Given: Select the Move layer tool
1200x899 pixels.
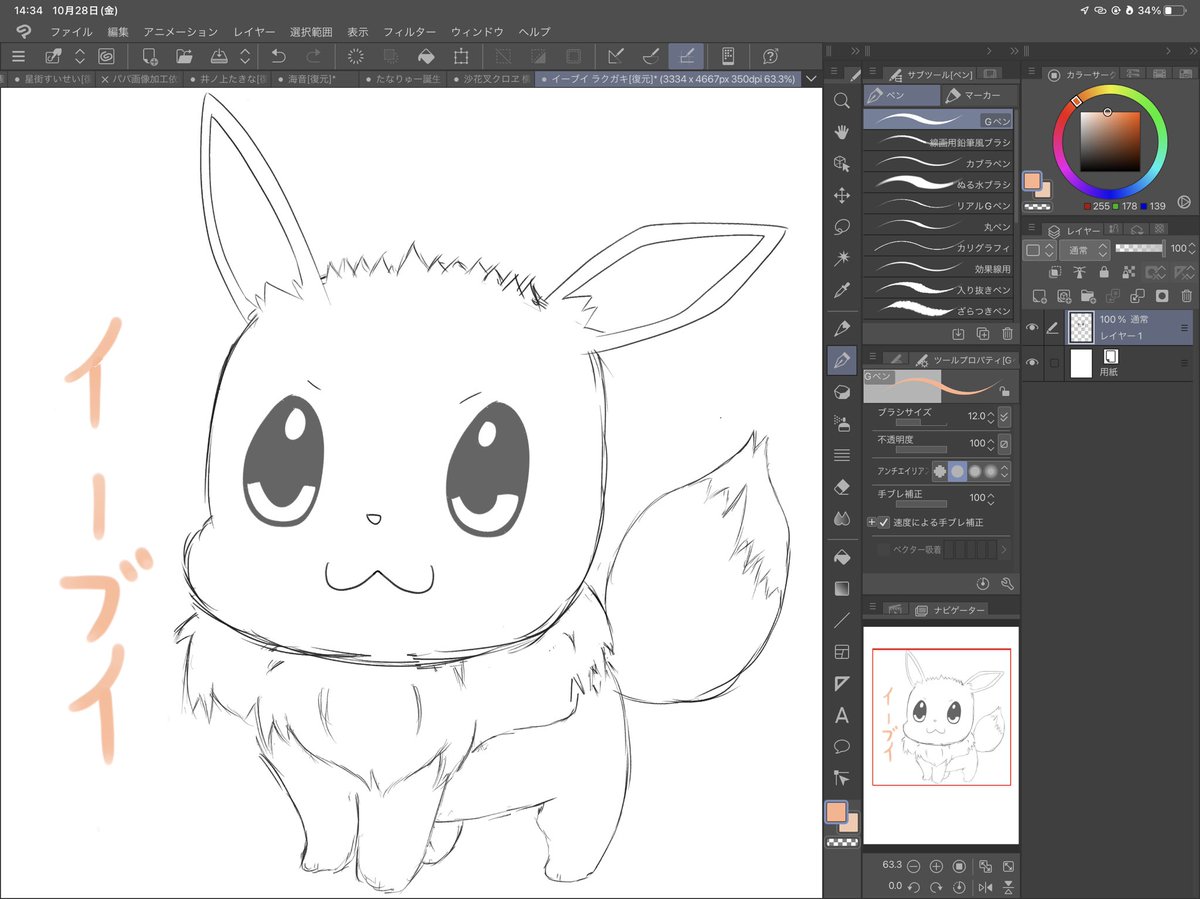Looking at the screenshot, I should point(842,195).
